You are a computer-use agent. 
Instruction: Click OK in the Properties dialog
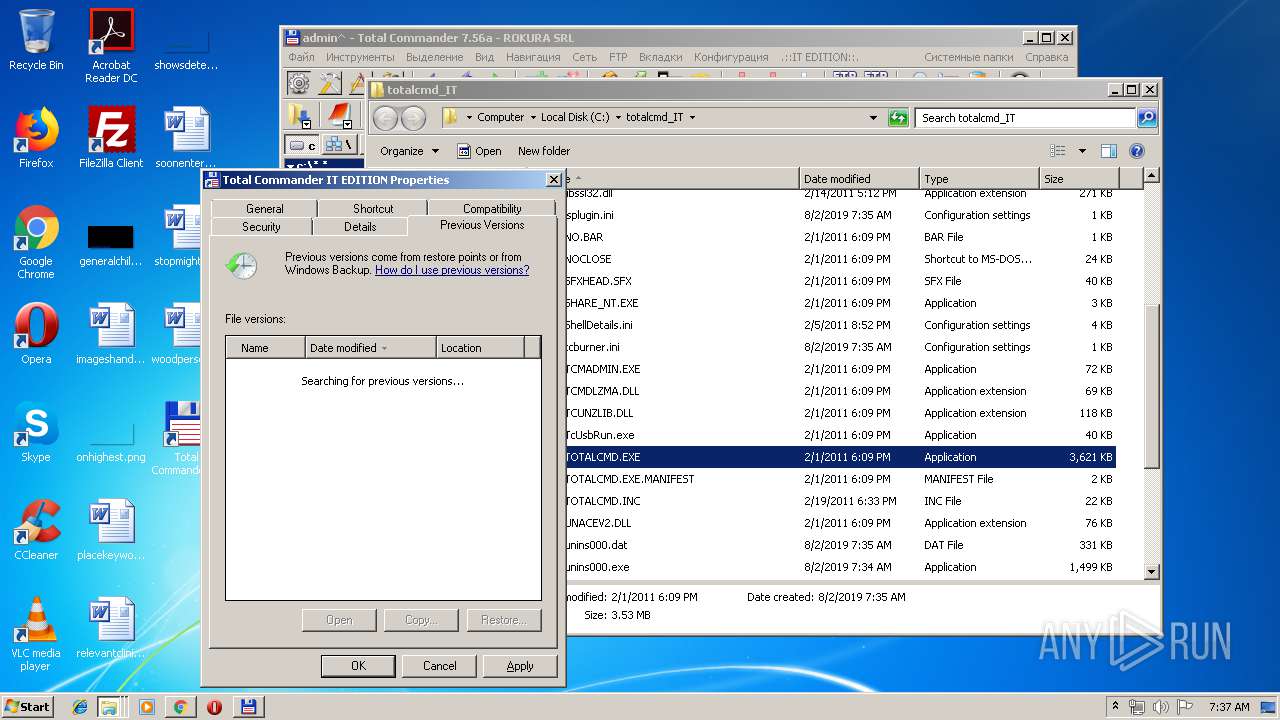(x=358, y=666)
